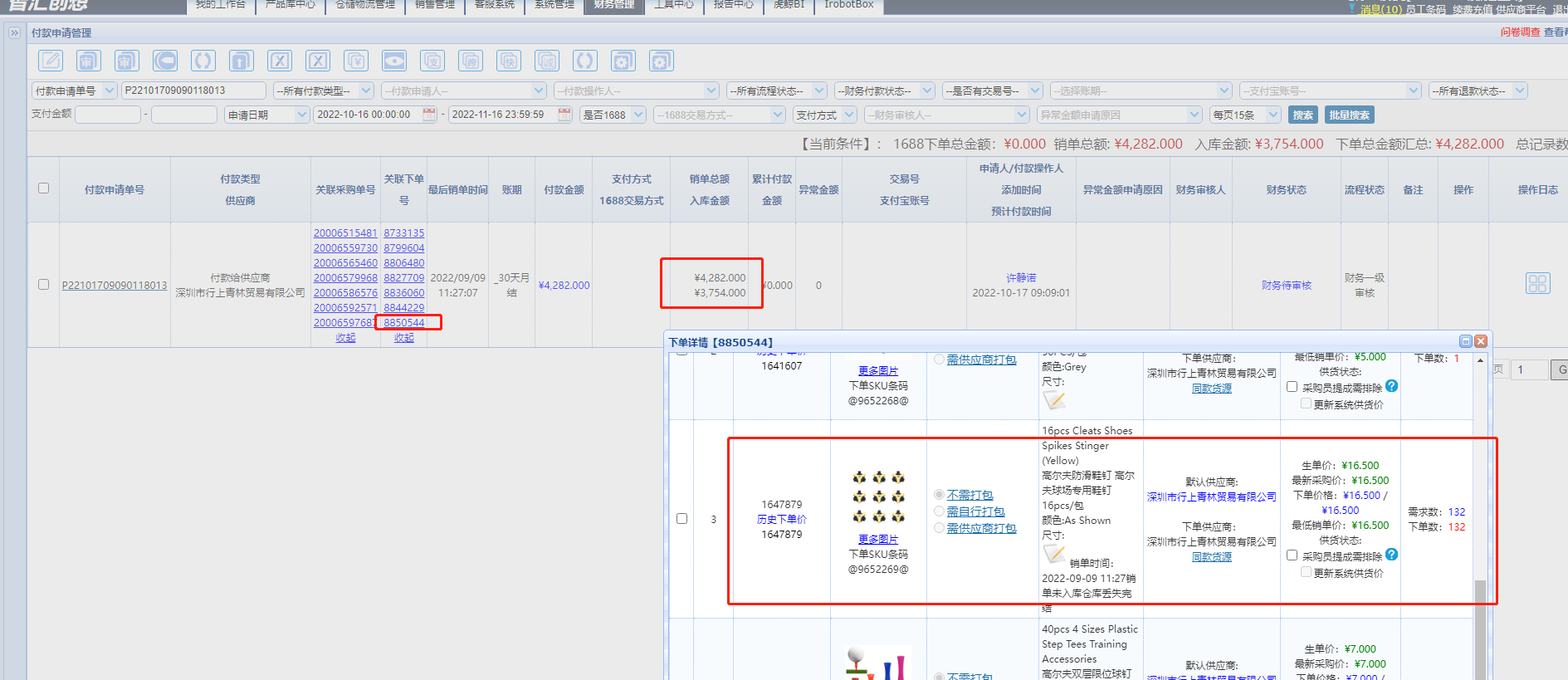Screen dimensions: 1568x680
Task: Maximize the 下单详情 popup window
Action: (x=1466, y=341)
